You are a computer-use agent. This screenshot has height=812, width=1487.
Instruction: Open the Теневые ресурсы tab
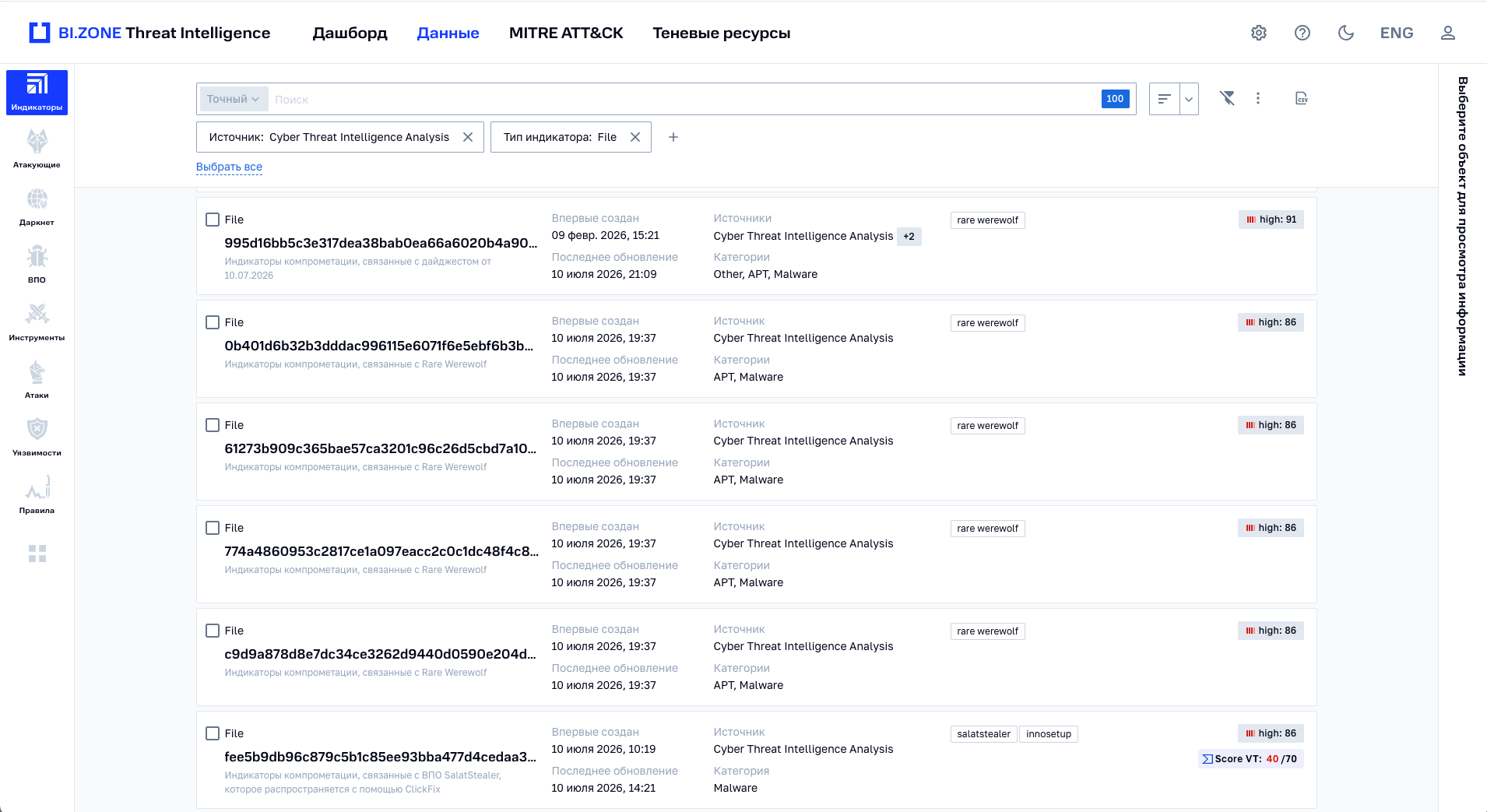(722, 33)
